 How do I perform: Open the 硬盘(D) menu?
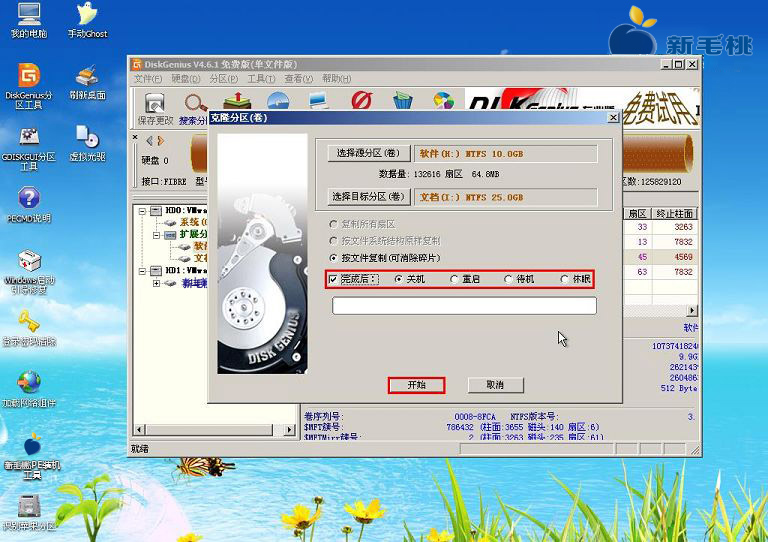coord(186,79)
